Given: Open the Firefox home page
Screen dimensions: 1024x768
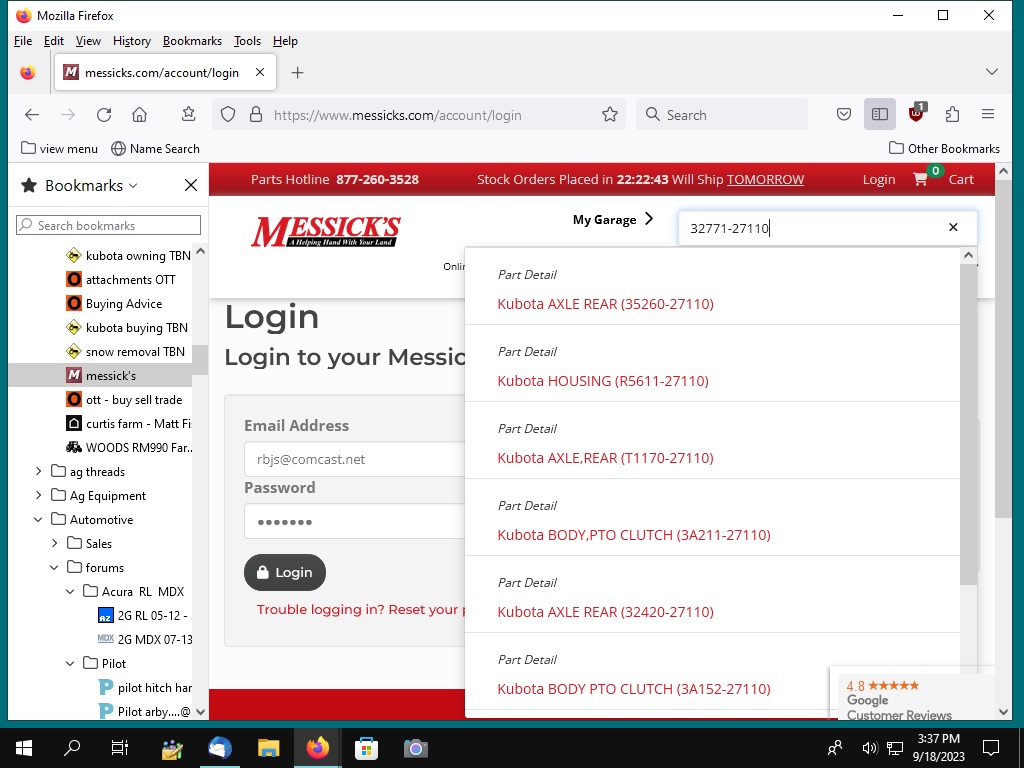Looking at the screenshot, I should 139,115.
